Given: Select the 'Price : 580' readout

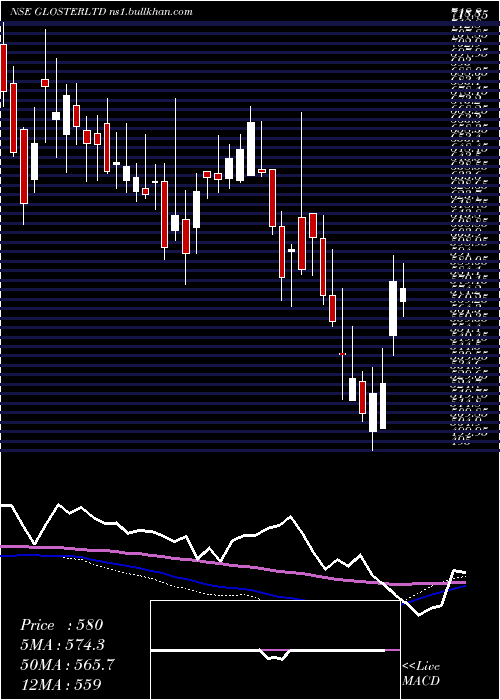Looking at the screenshot, I should click(x=62, y=625).
